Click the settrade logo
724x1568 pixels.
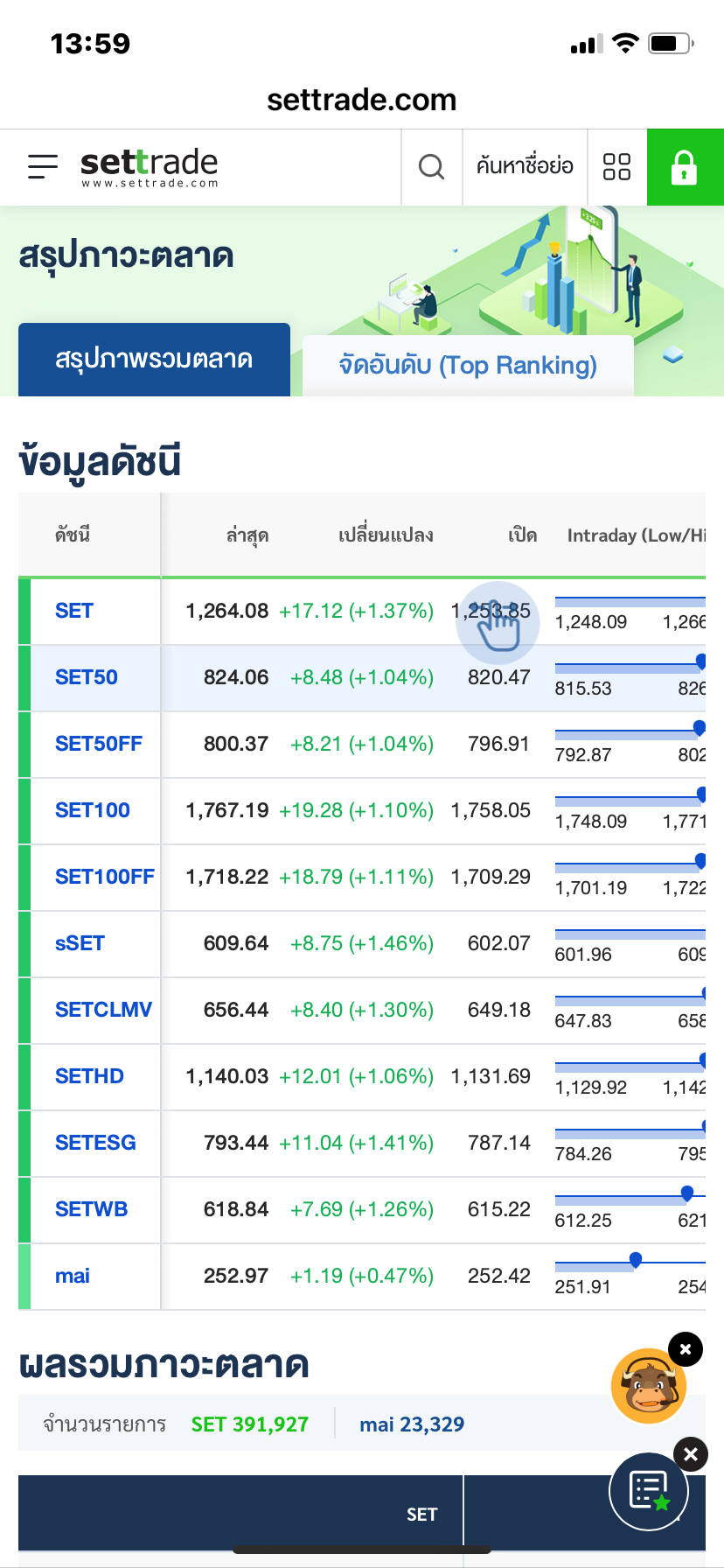point(149,166)
